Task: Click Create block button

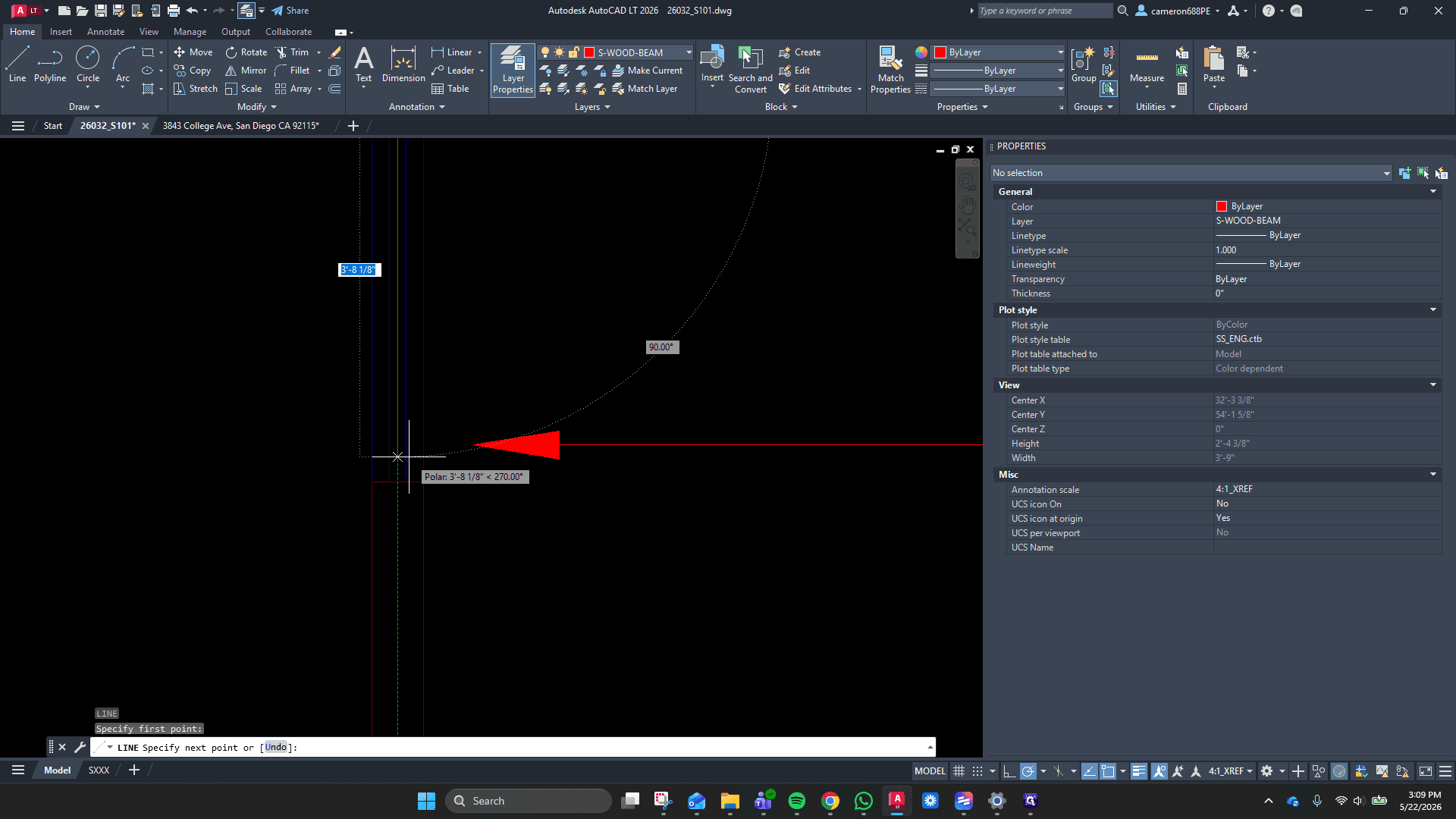Action: pos(799,52)
